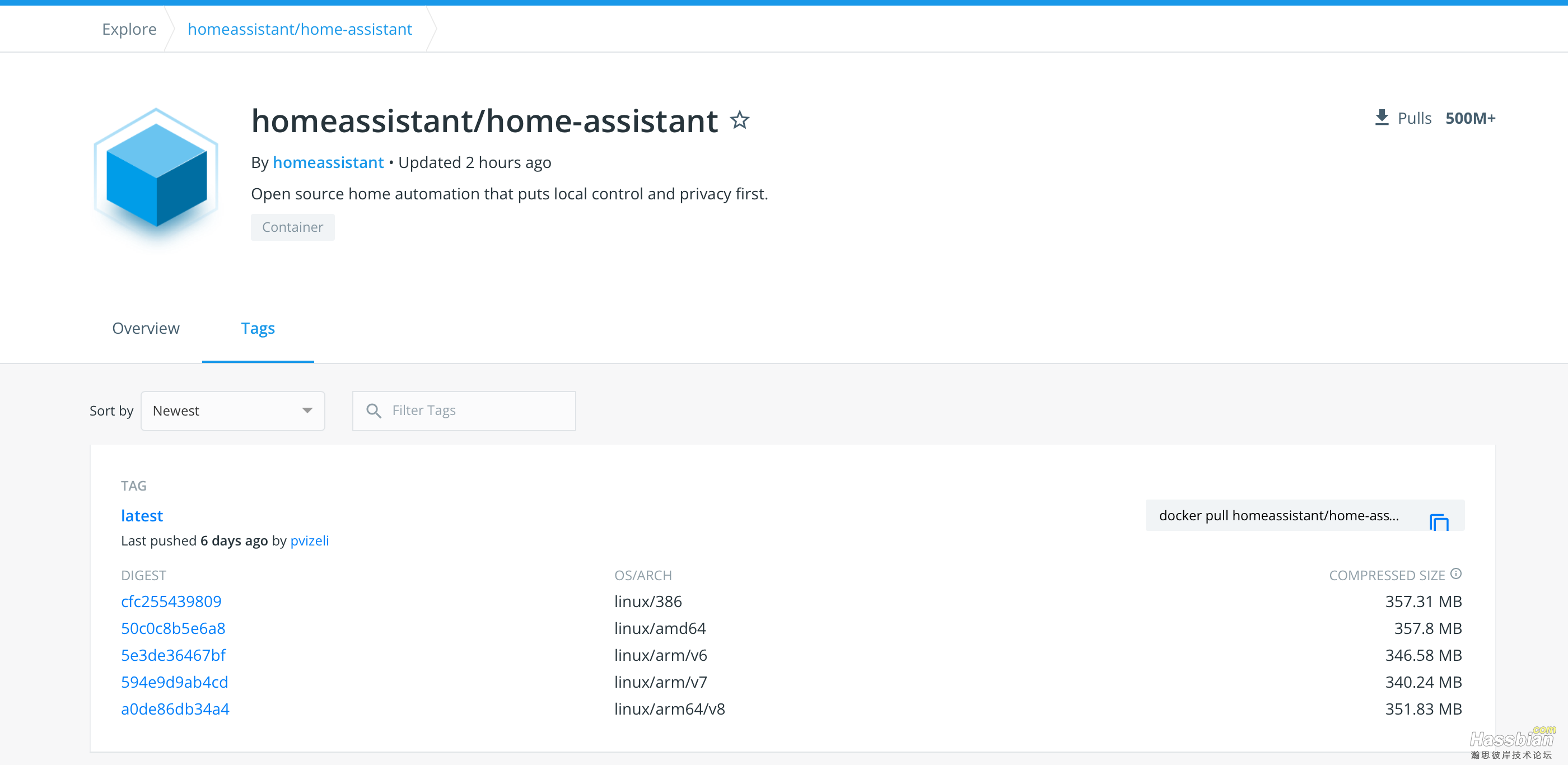Click the open source description text
The width and height of the screenshot is (1568, 765).
pyautogui.click(x=510, y=194)
